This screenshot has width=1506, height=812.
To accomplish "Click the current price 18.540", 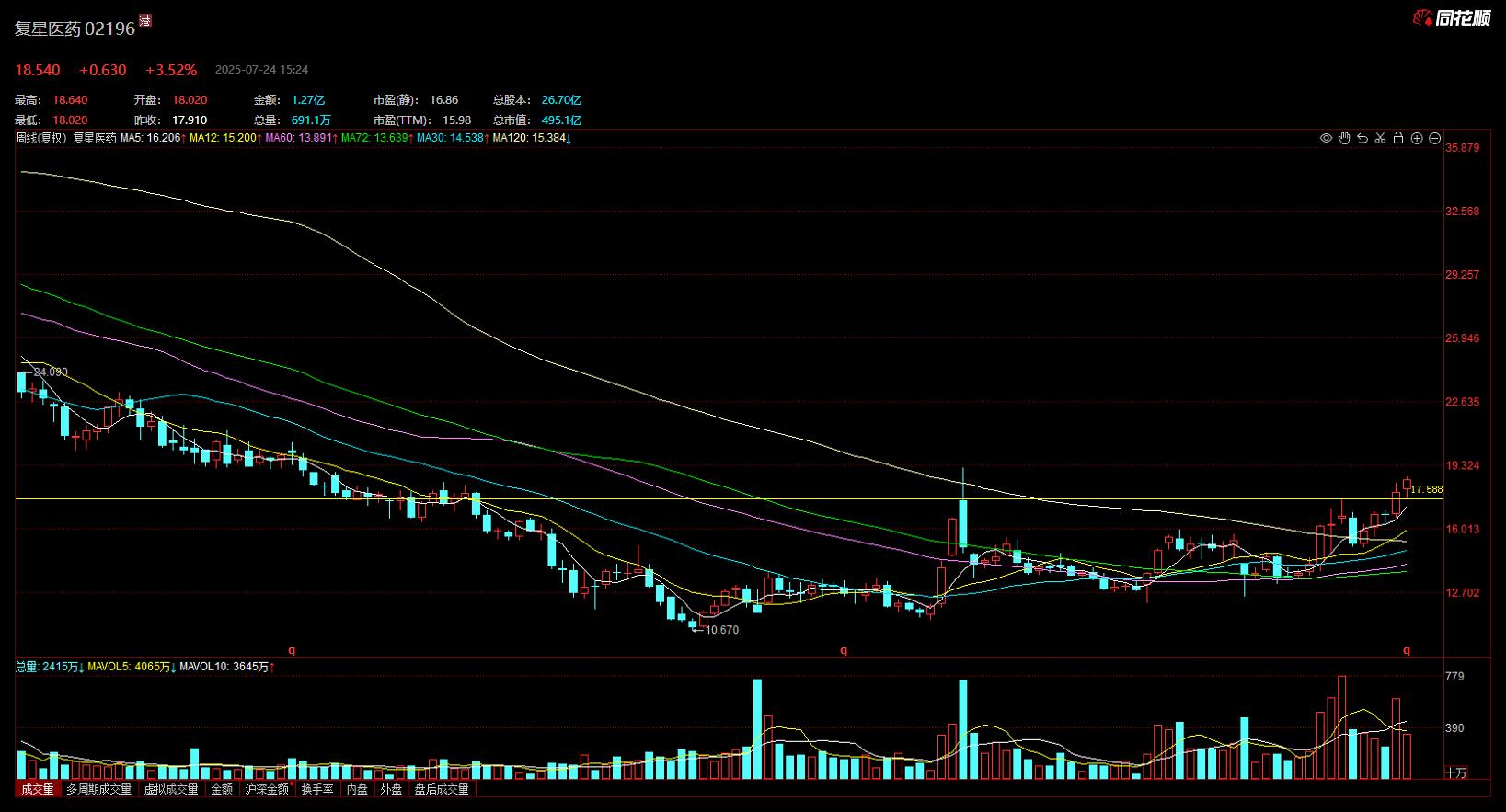I will [x=38, y=70].
